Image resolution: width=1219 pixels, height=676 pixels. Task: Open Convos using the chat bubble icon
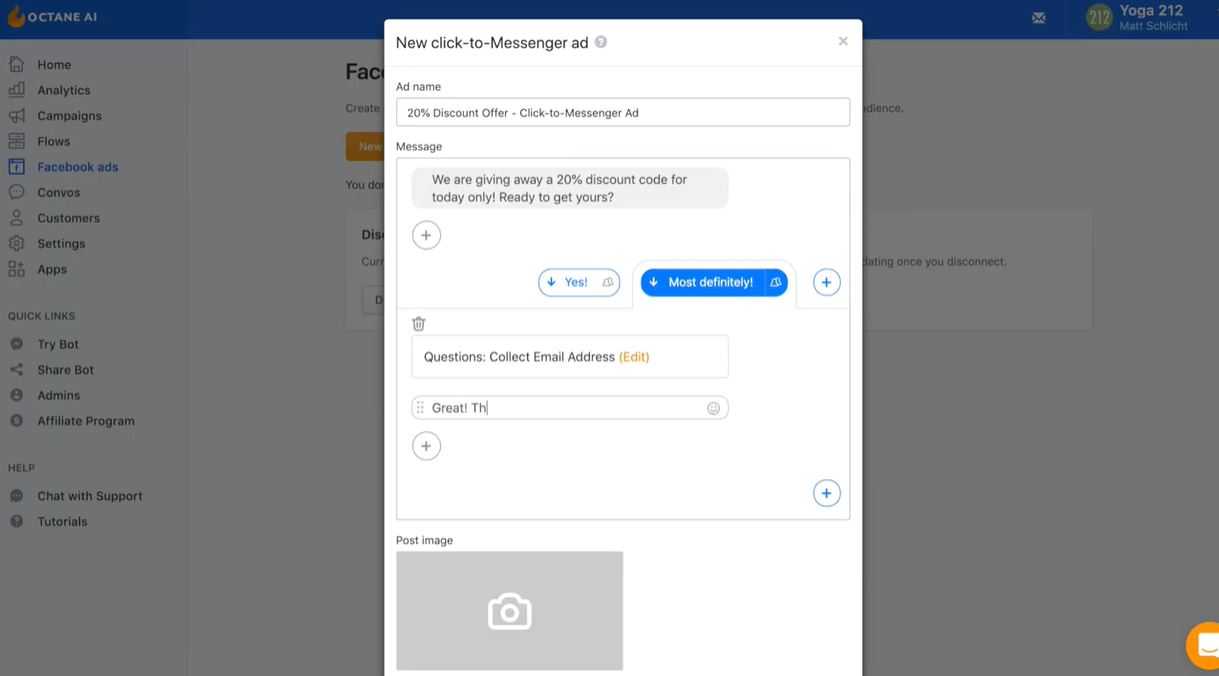tap(17, 192)
